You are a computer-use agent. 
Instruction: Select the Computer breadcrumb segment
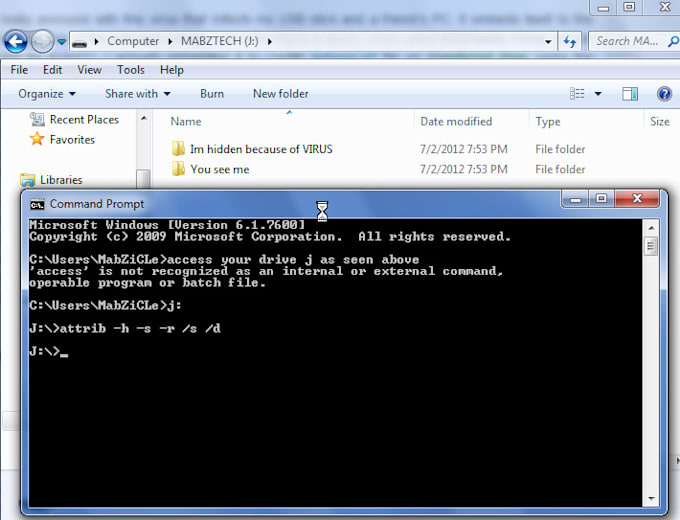coord(133,41)
